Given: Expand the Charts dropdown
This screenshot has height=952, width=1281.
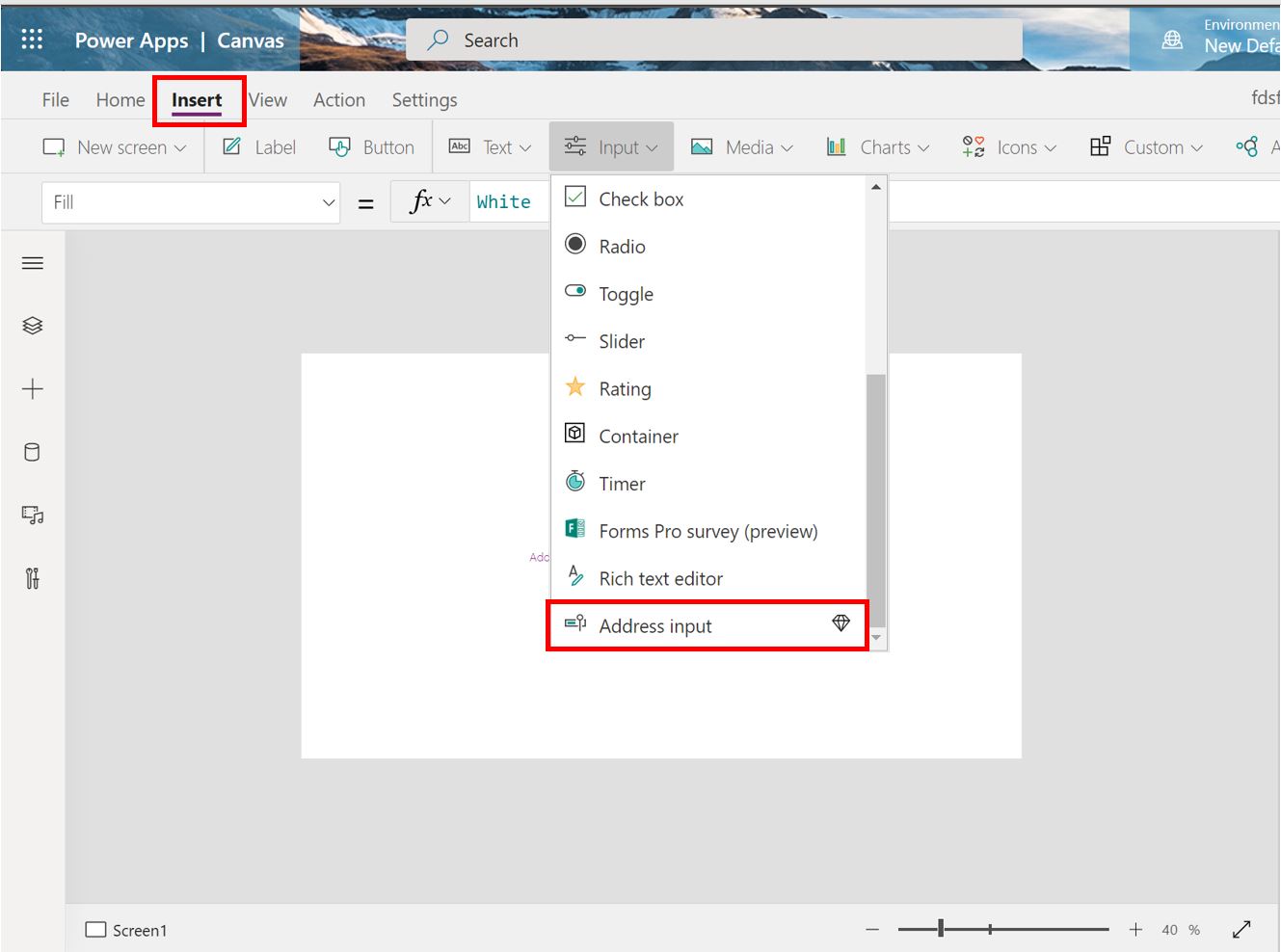Looking at the screenshot, I should (879, 146).
